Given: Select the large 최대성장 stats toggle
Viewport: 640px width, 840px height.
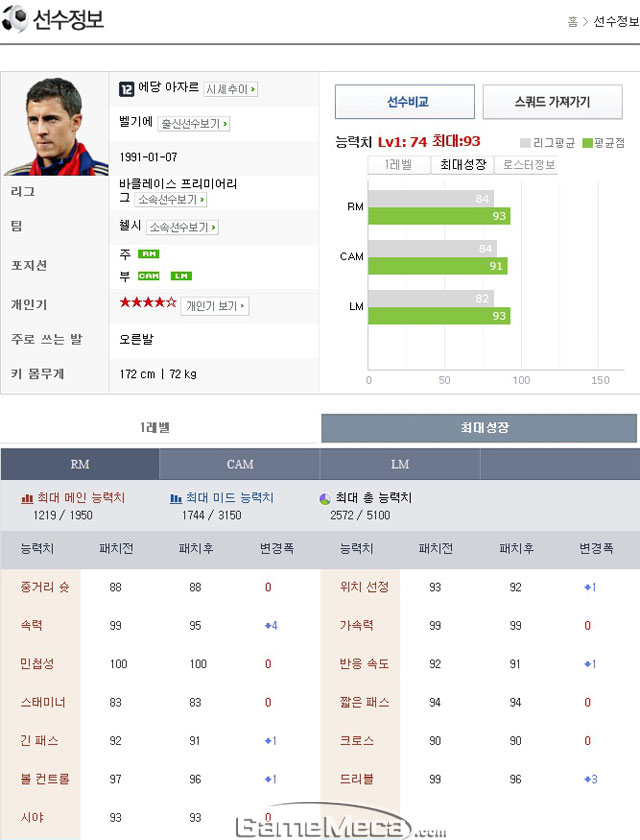Looking at the screenshot, I should (479, 428).
